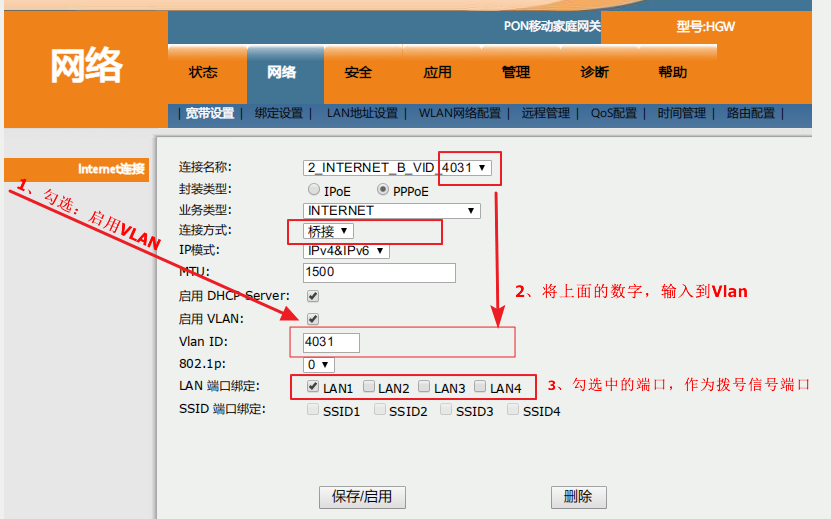
Task: Click the Vlan ID input field
Action: point(331,342)
